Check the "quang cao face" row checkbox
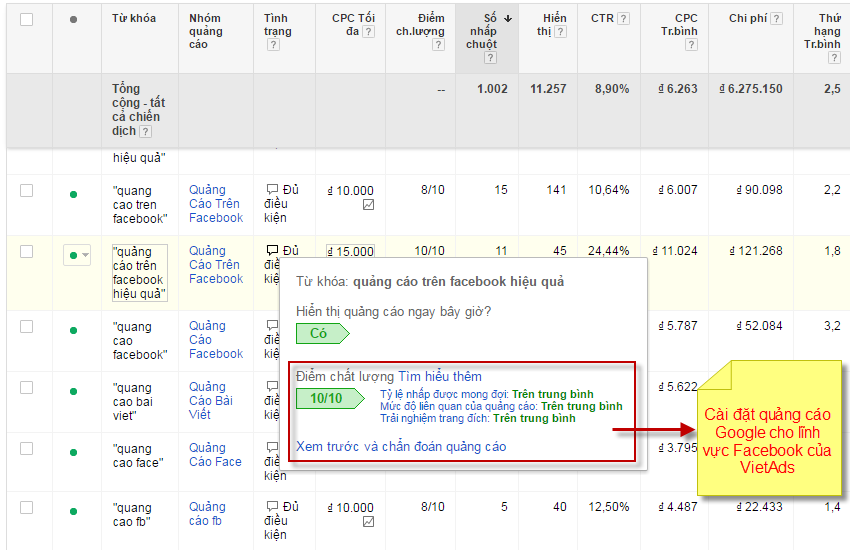850x550 pixels. click(x=26, y=449)
